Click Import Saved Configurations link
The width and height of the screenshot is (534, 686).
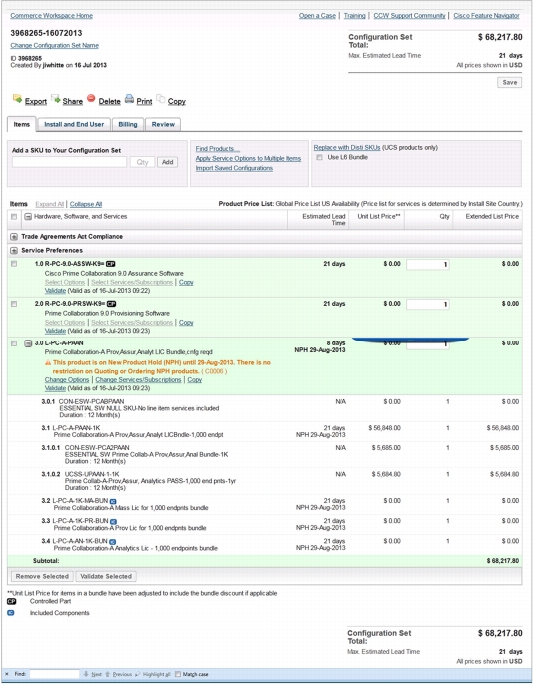(234, 168)
